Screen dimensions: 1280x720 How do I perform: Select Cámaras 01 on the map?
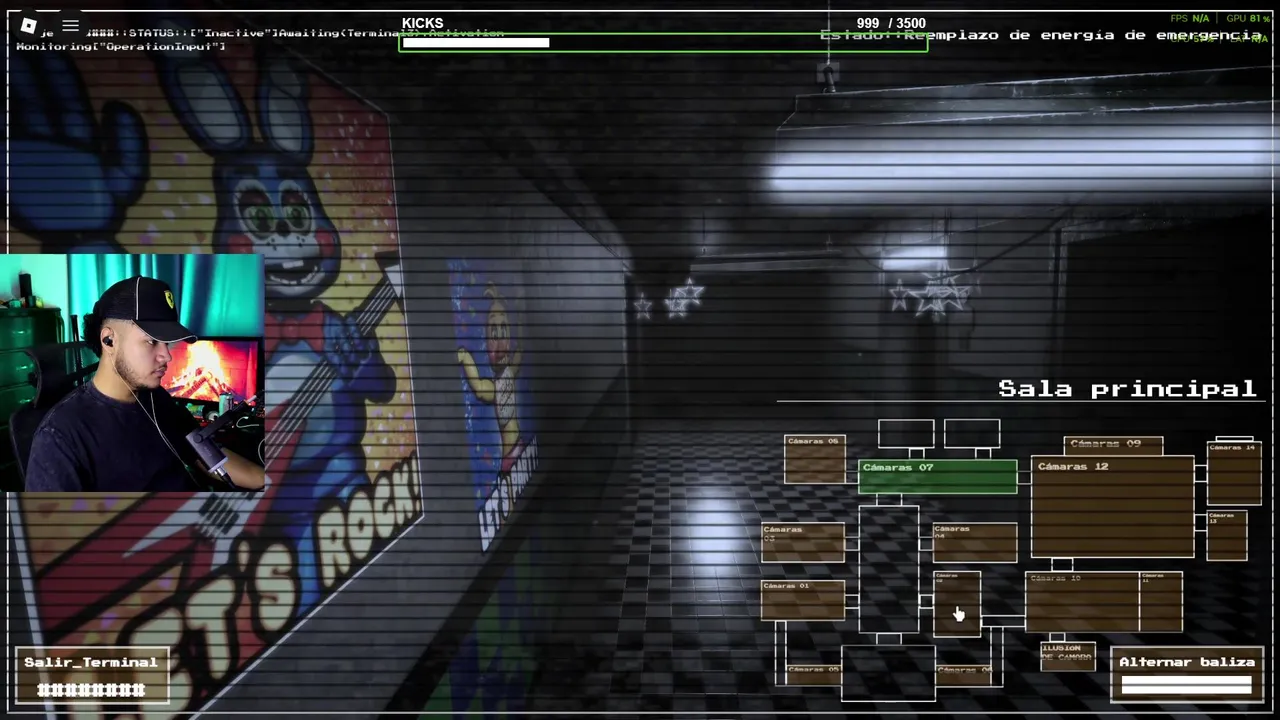803,600
